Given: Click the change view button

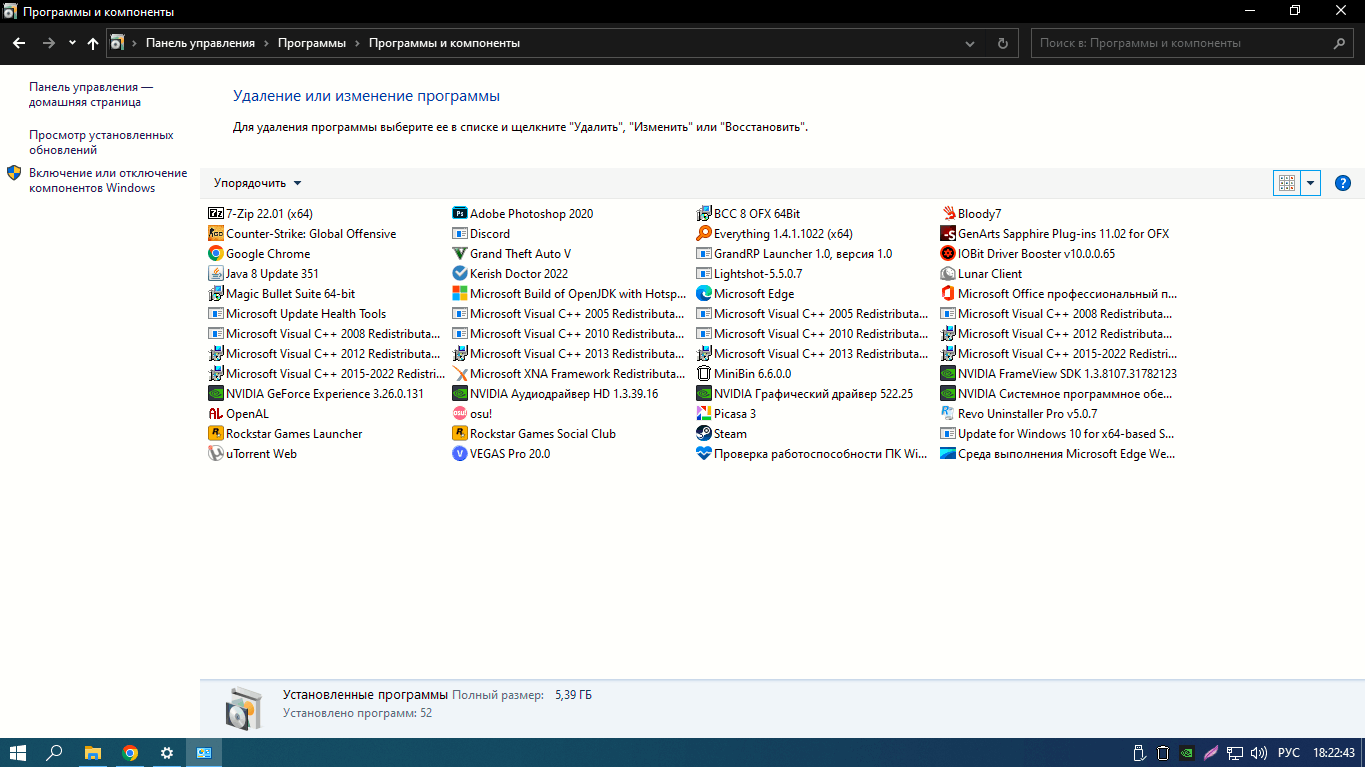Looking at the screenshot, I should [x=1287, y=183].
